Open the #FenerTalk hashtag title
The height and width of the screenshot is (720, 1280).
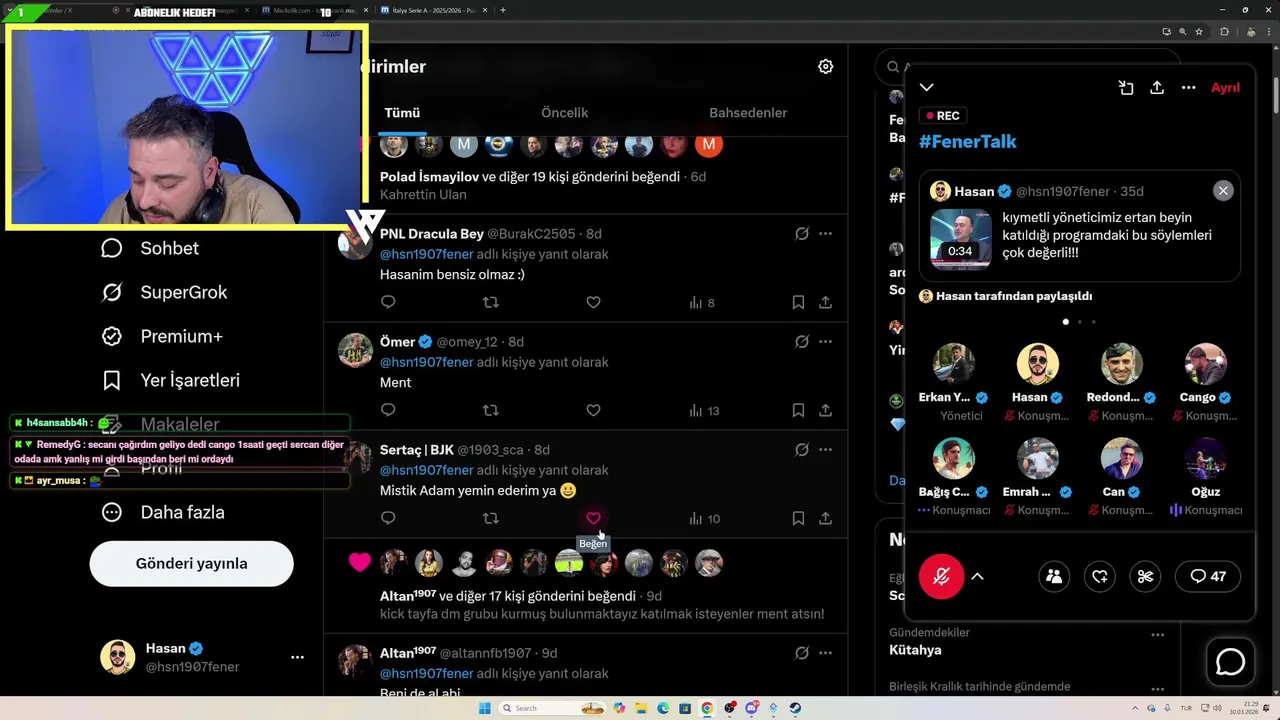click(967, 141)
